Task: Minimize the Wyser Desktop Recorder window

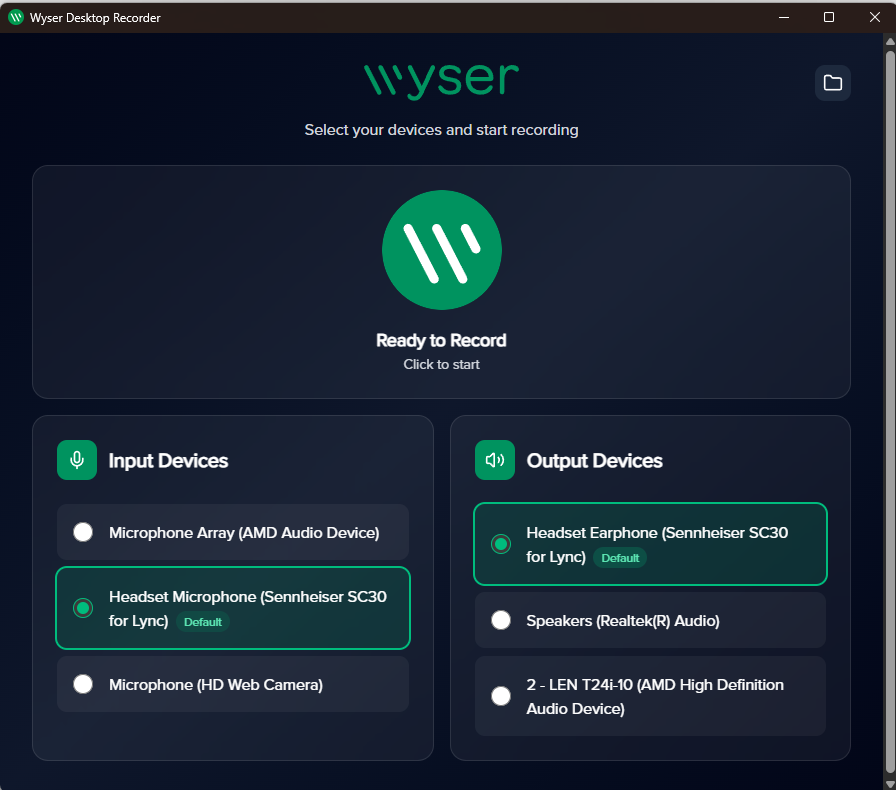Action: point(784,17)
